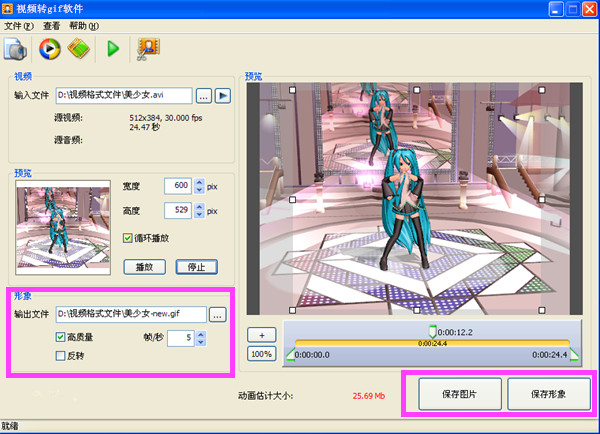Click the 100% zoom button
This screenshot has width=600, height=434.
point(262,354)
